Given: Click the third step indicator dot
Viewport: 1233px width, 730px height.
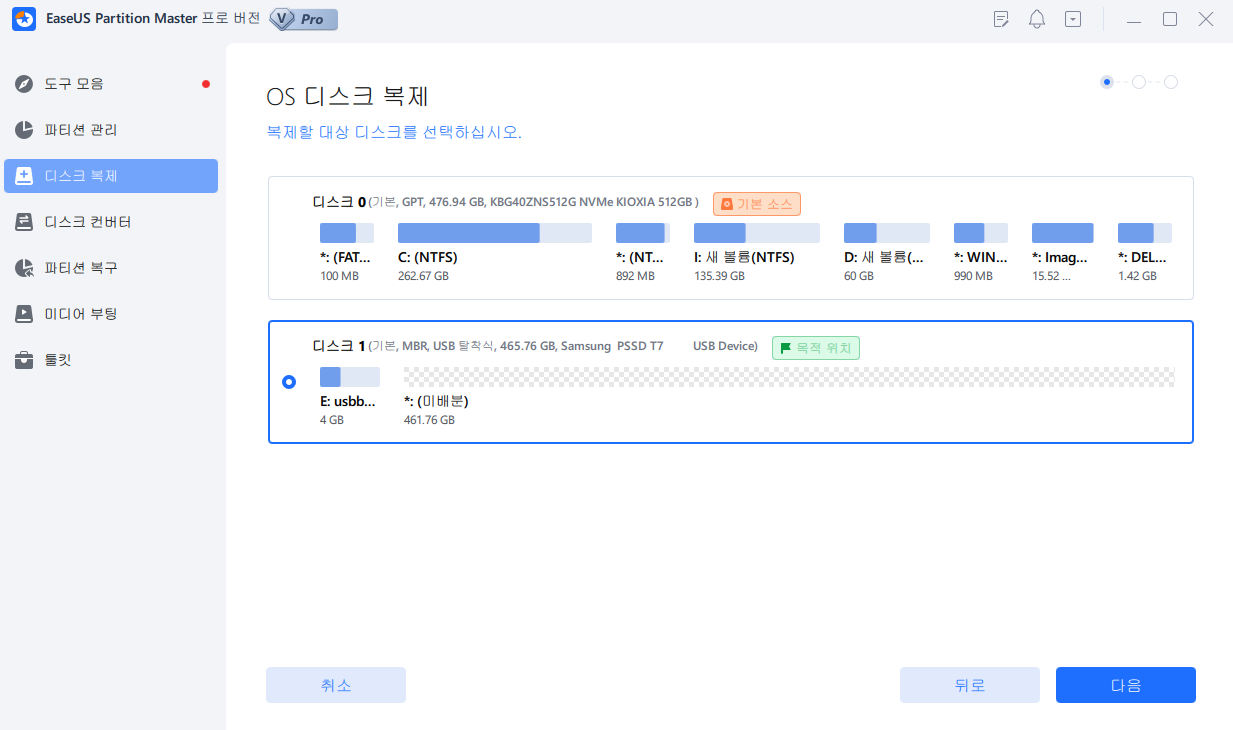Looking at the screenshot, I should click(x=1171, y=82).
